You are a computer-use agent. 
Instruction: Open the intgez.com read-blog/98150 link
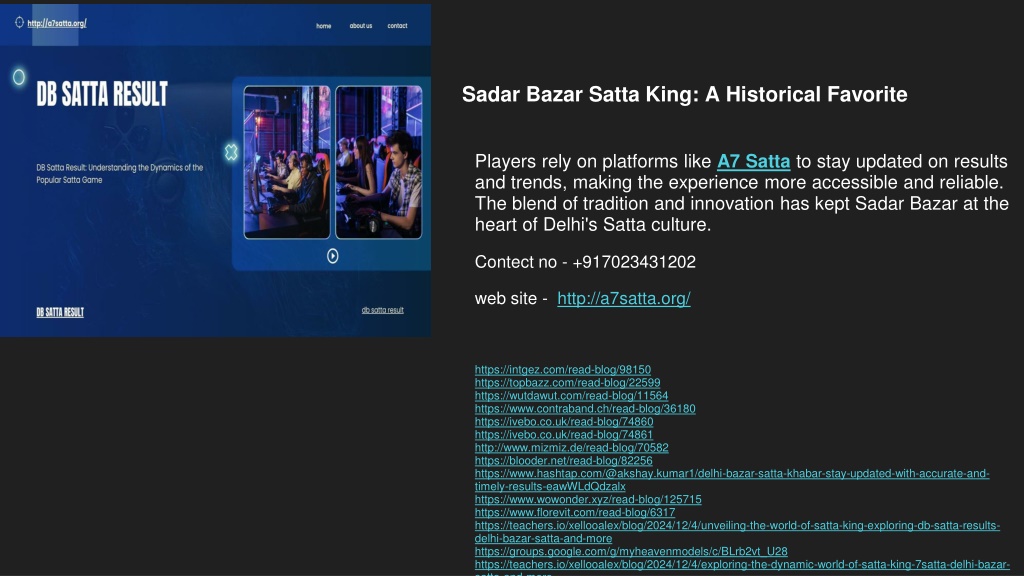click(x=563, y=370)
